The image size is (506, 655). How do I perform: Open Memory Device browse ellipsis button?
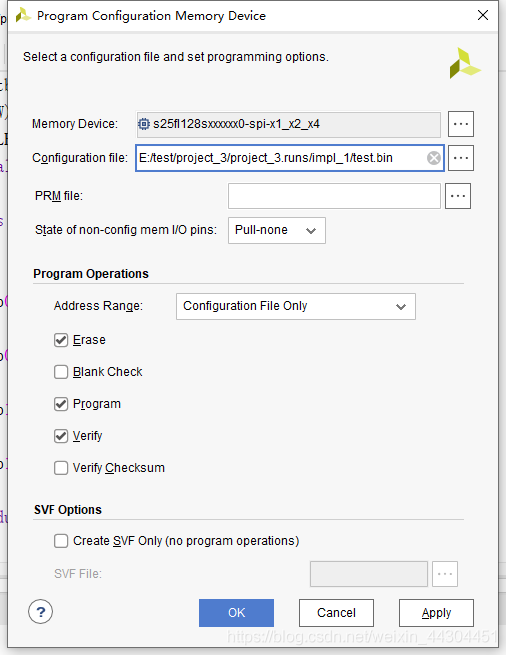click(460, 124)
